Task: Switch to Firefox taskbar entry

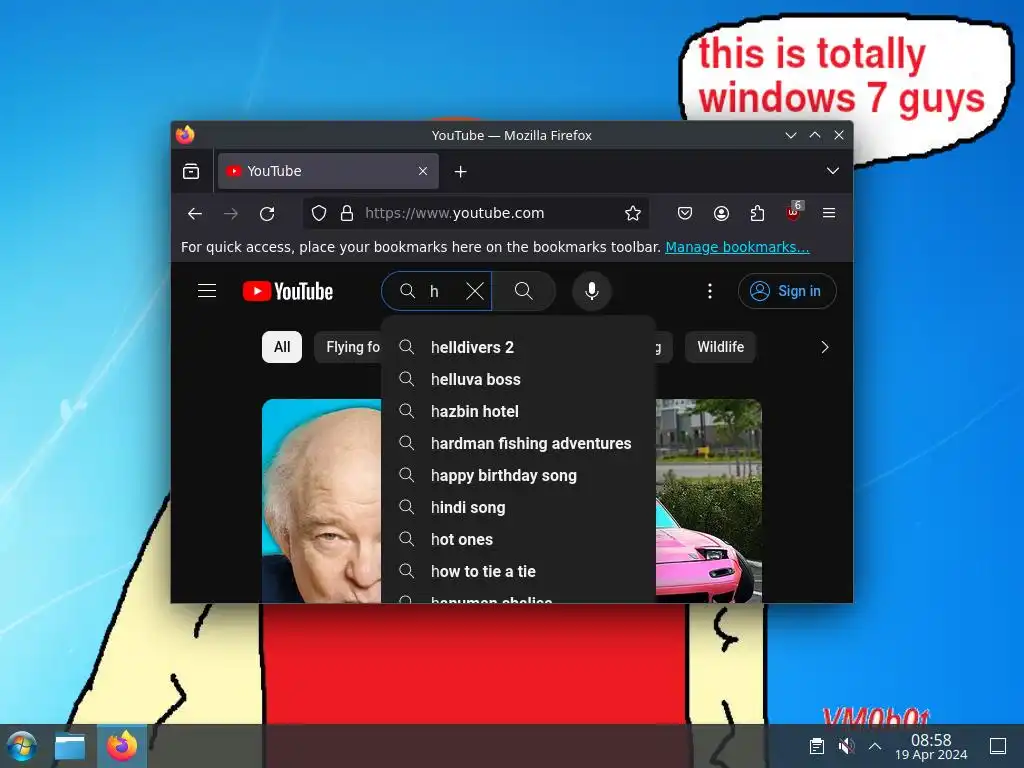Action: (122, 746)
